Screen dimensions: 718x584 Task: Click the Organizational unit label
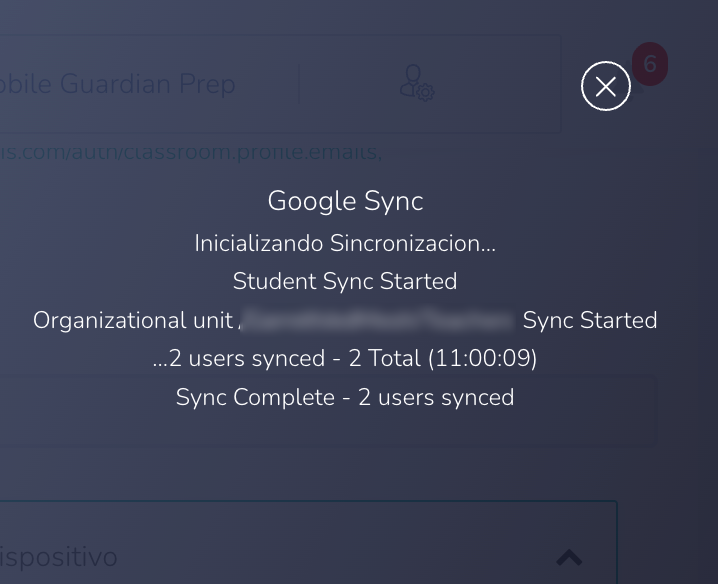134,320
